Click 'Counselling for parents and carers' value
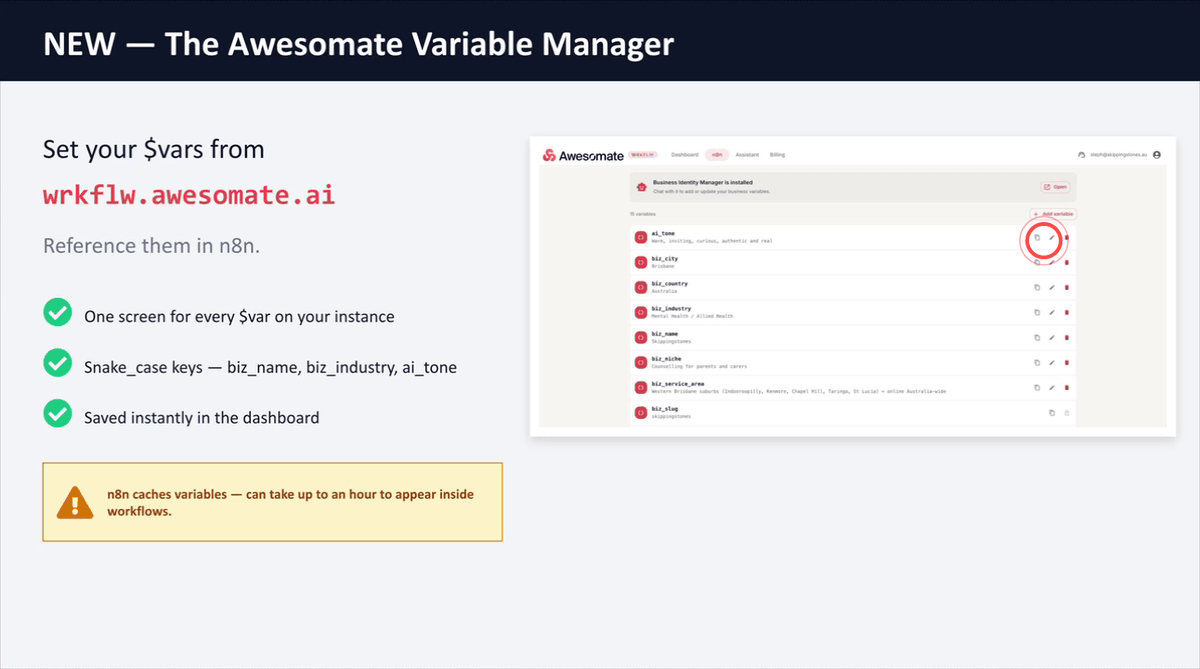Image resolution: width=1200 pixels, height=669 pixels. click(701, 366)
